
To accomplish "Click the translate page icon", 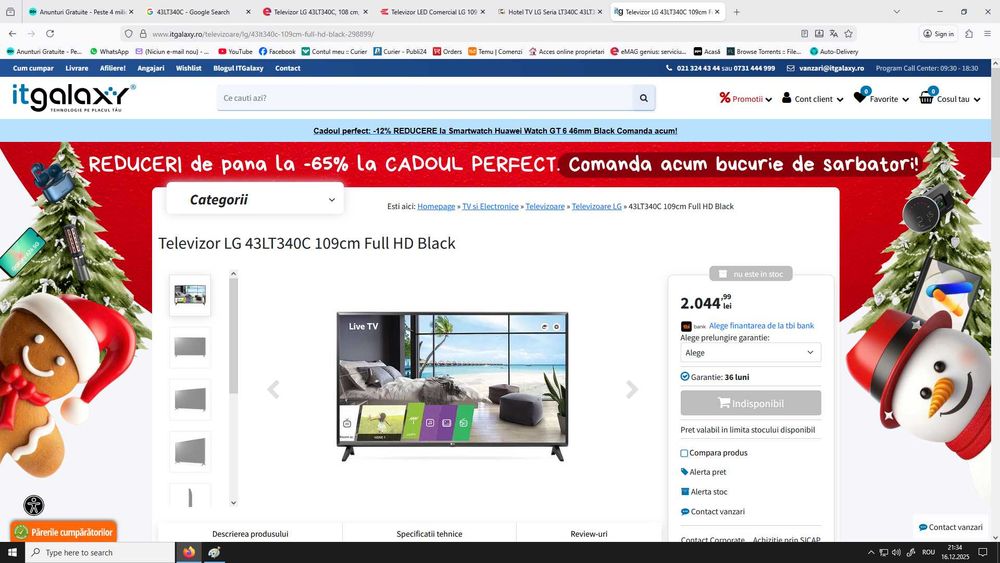I will click(834, 34).
